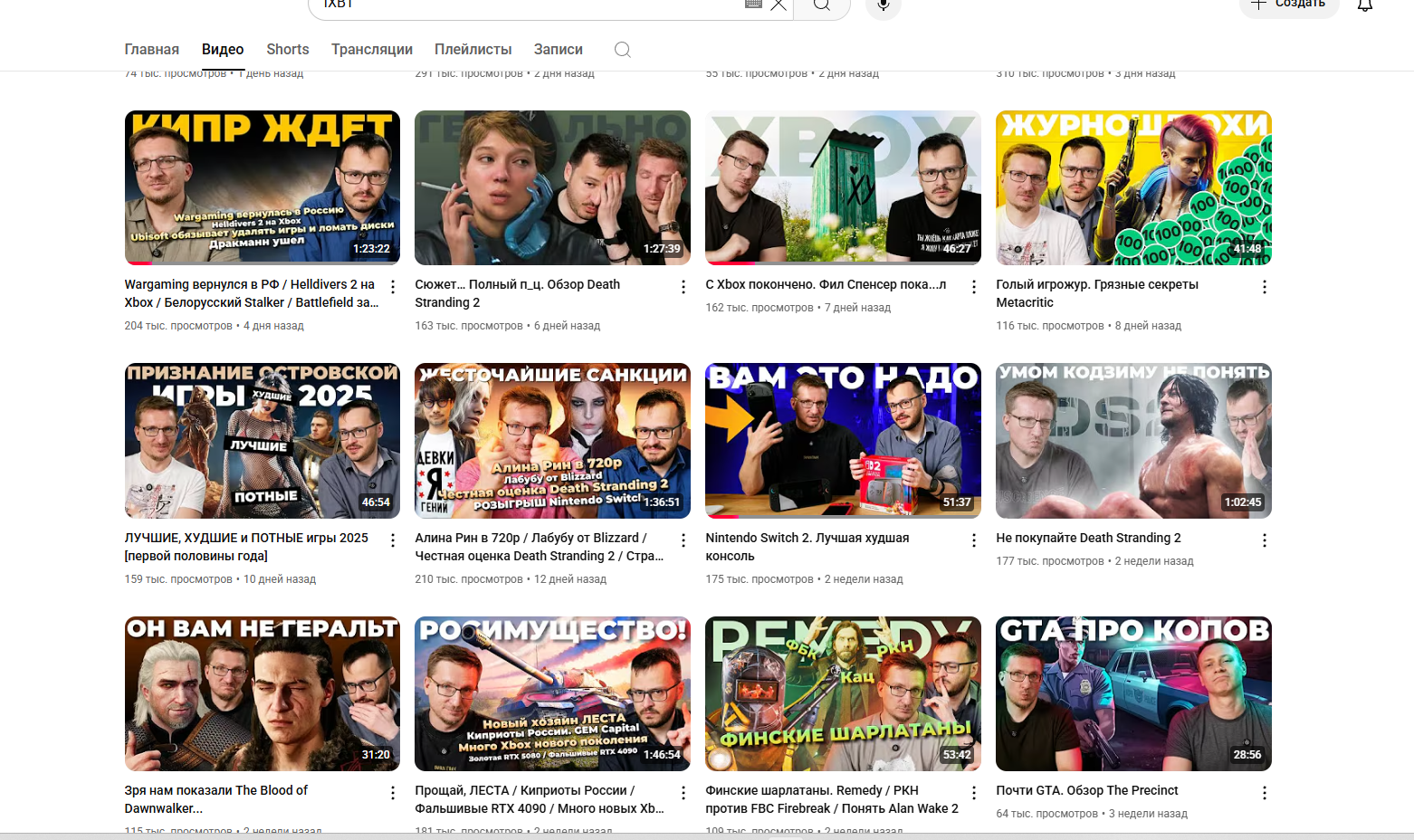Open title link Алина Рин в 720p / Лабубу
The height and width of the screenshot is (840, 1414).
coord(540,547)
